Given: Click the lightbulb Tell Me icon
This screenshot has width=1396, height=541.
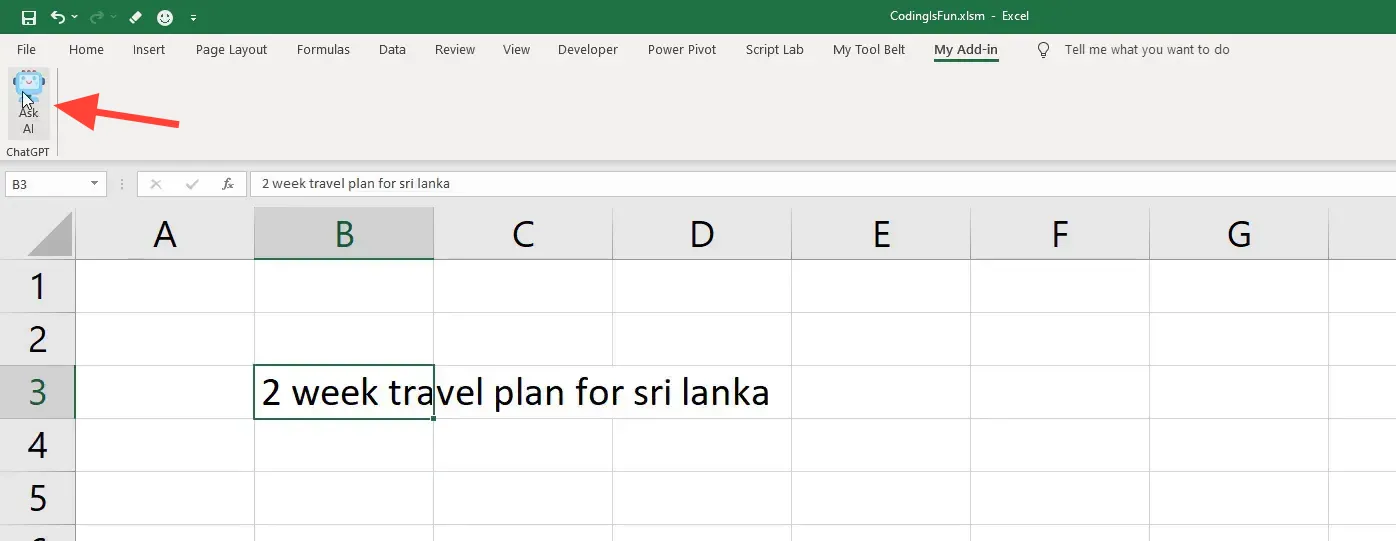Looking at the screenshot, I should click(1044, 50).
